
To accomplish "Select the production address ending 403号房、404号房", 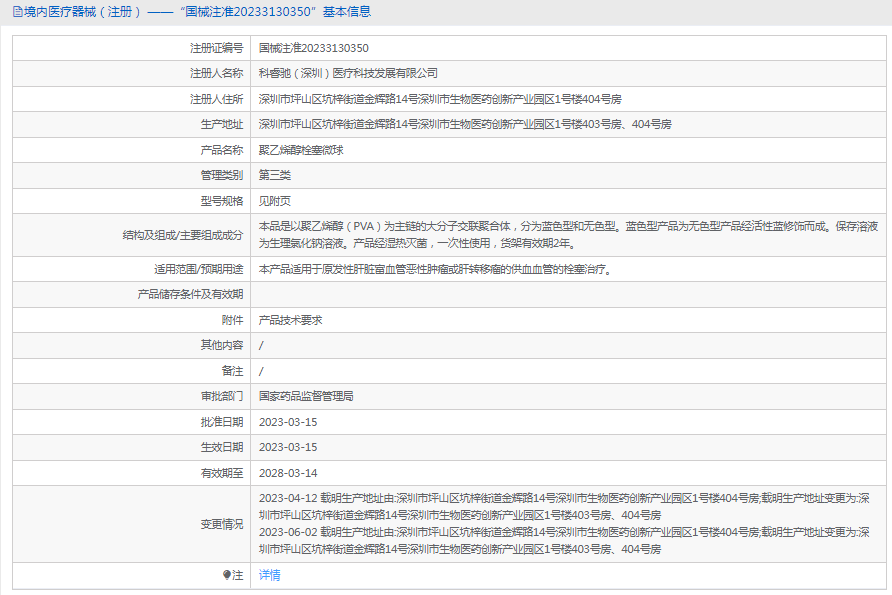I will click(x=465, y=124).
